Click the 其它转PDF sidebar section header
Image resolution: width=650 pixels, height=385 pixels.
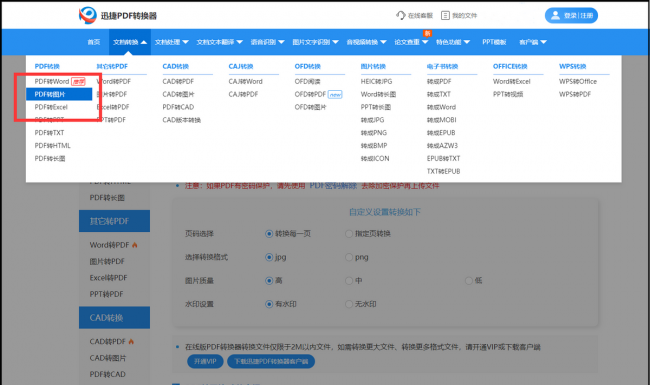pos(114,221)
